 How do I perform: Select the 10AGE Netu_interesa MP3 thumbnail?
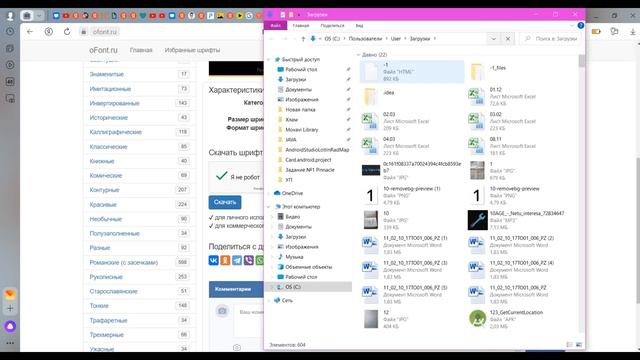coord(477,220)
